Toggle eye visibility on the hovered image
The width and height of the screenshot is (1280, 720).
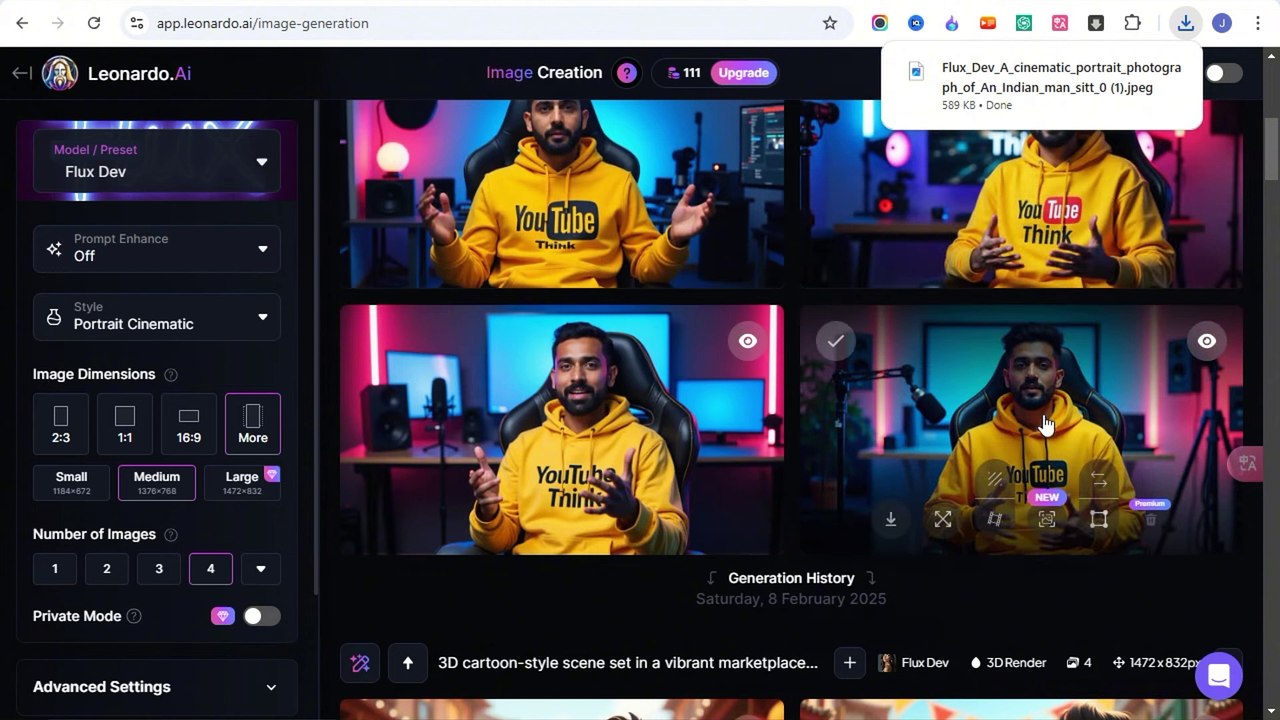point(1207,341)
